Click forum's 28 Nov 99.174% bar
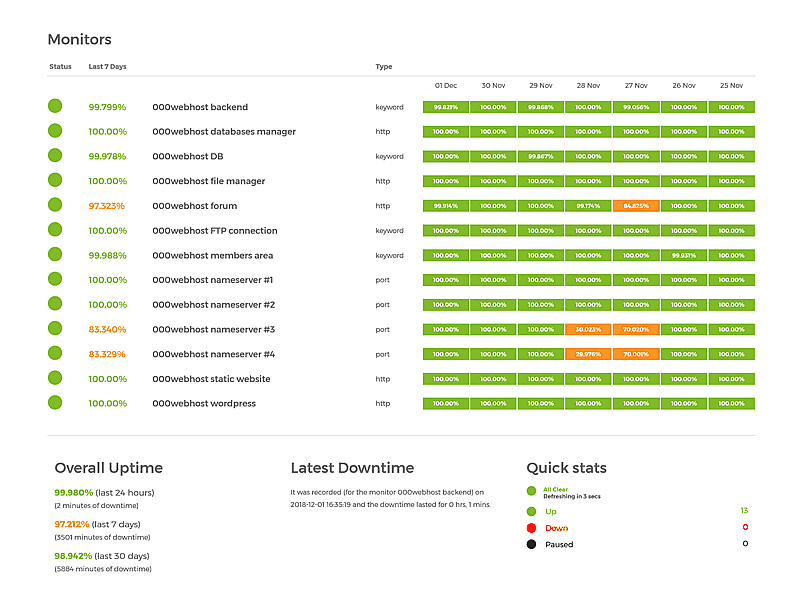Viewport: 800px width, 610px height. [x=588, y=206]
